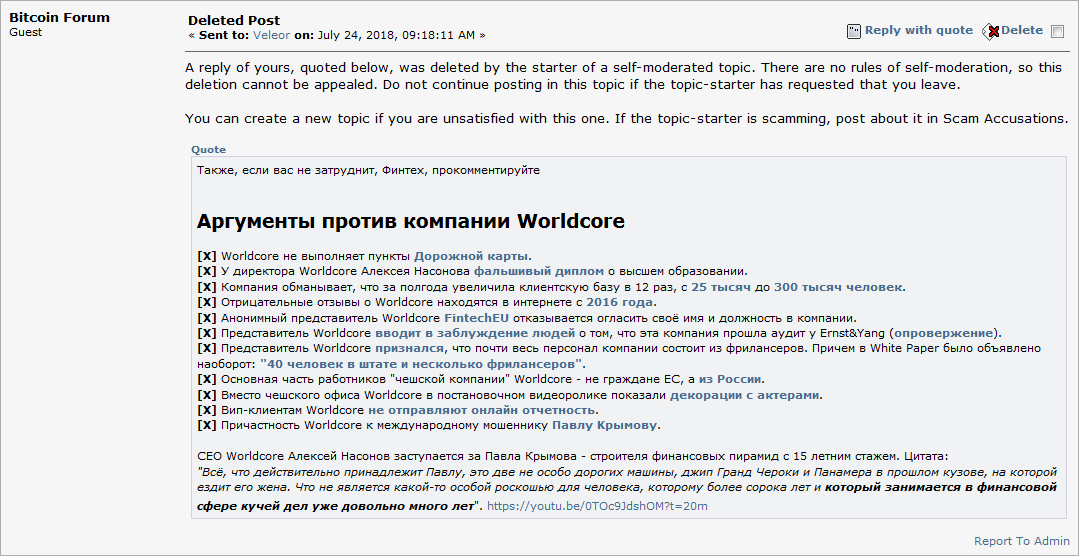1079x556 pixels.
Task: Follow the 25 тысяч link
Action: click(721, 287)
